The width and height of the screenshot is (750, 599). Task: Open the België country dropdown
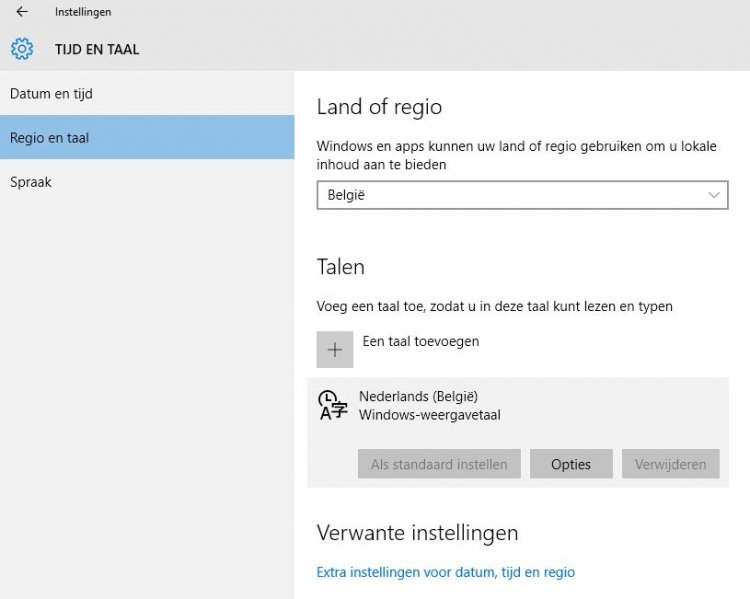[x=520, y=195]
